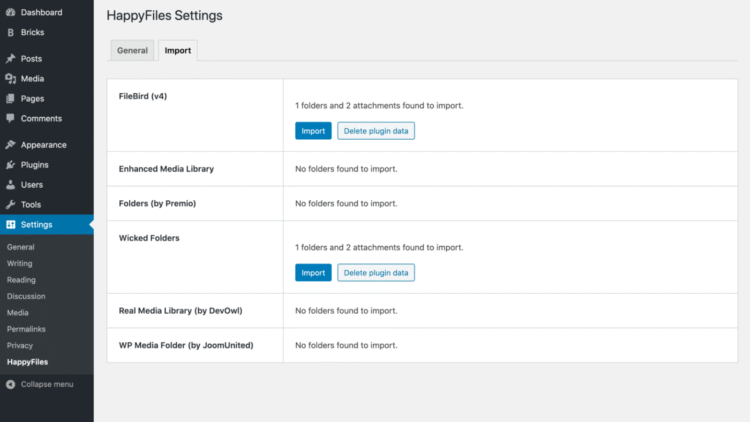The height and width of the screenshot is (422, 750).
Task: Click the Plugins plug icon
Action: coord(11,165)
